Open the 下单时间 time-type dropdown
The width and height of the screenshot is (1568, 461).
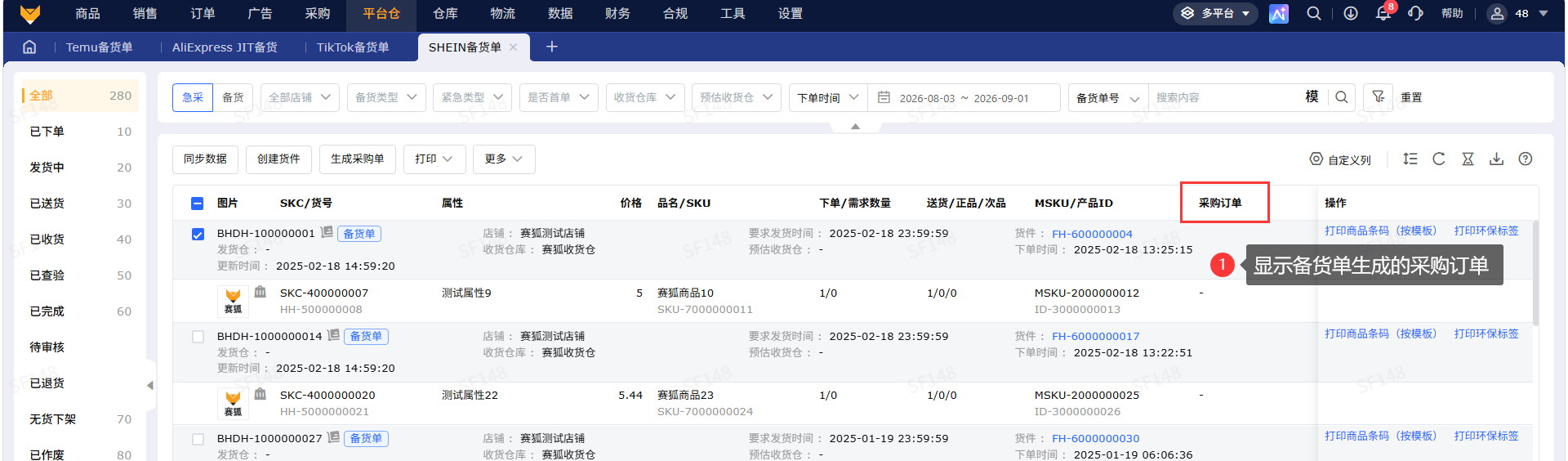[828, 97]
